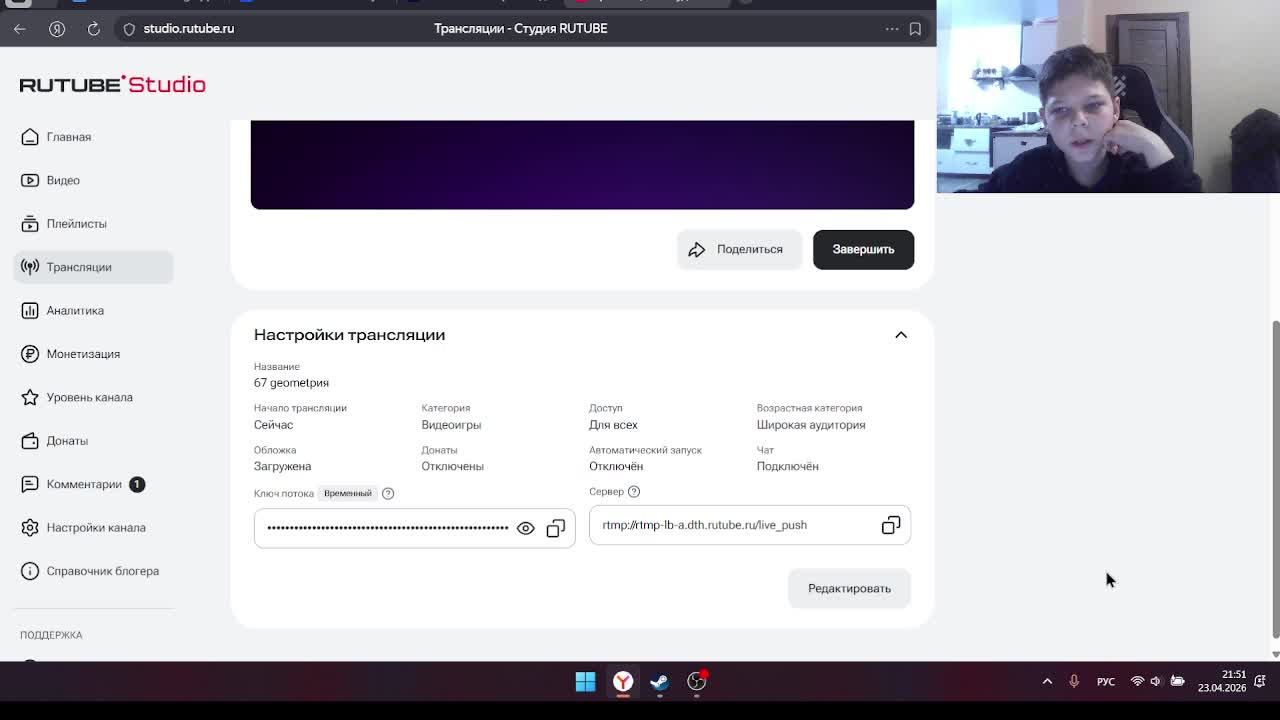Go to Уровень канала
The width and height of the screenshot is (1280, 720).
click(93, 397)
